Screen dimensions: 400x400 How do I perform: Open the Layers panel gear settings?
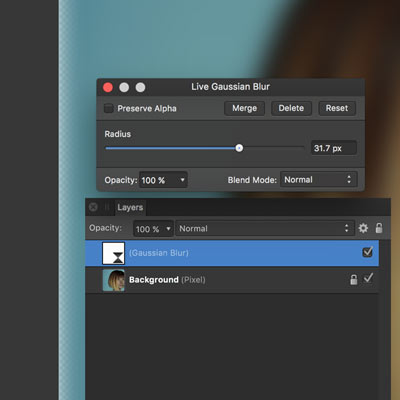pos(363,228)
